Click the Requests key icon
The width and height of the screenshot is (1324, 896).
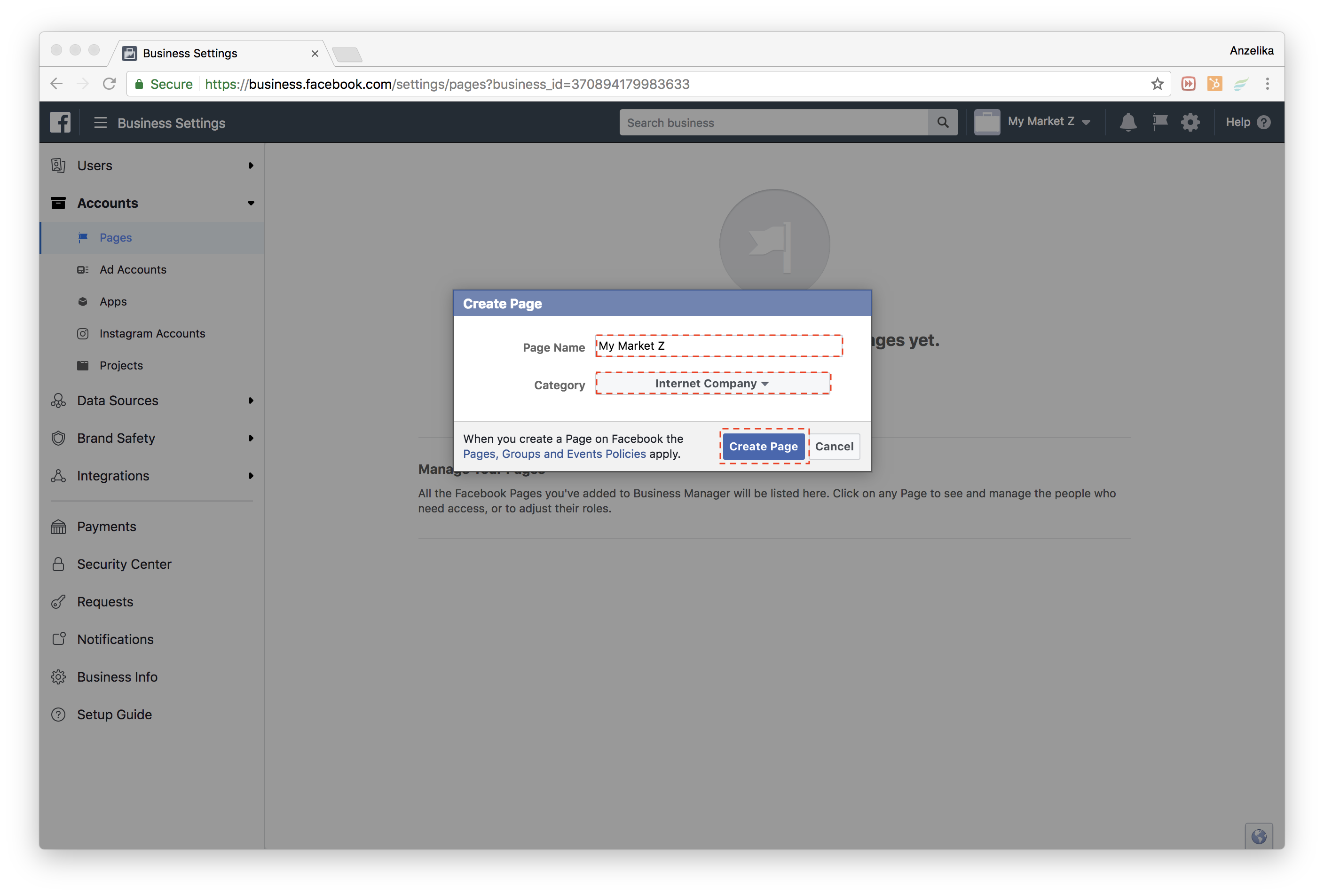(58, 602)
